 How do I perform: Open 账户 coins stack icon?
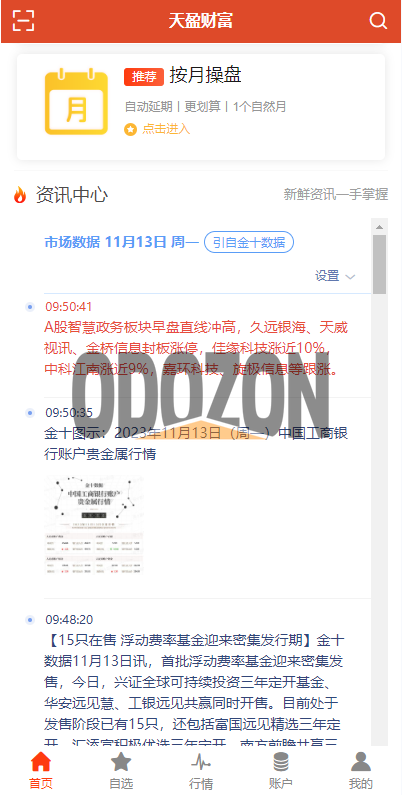[x=281, y=762]
